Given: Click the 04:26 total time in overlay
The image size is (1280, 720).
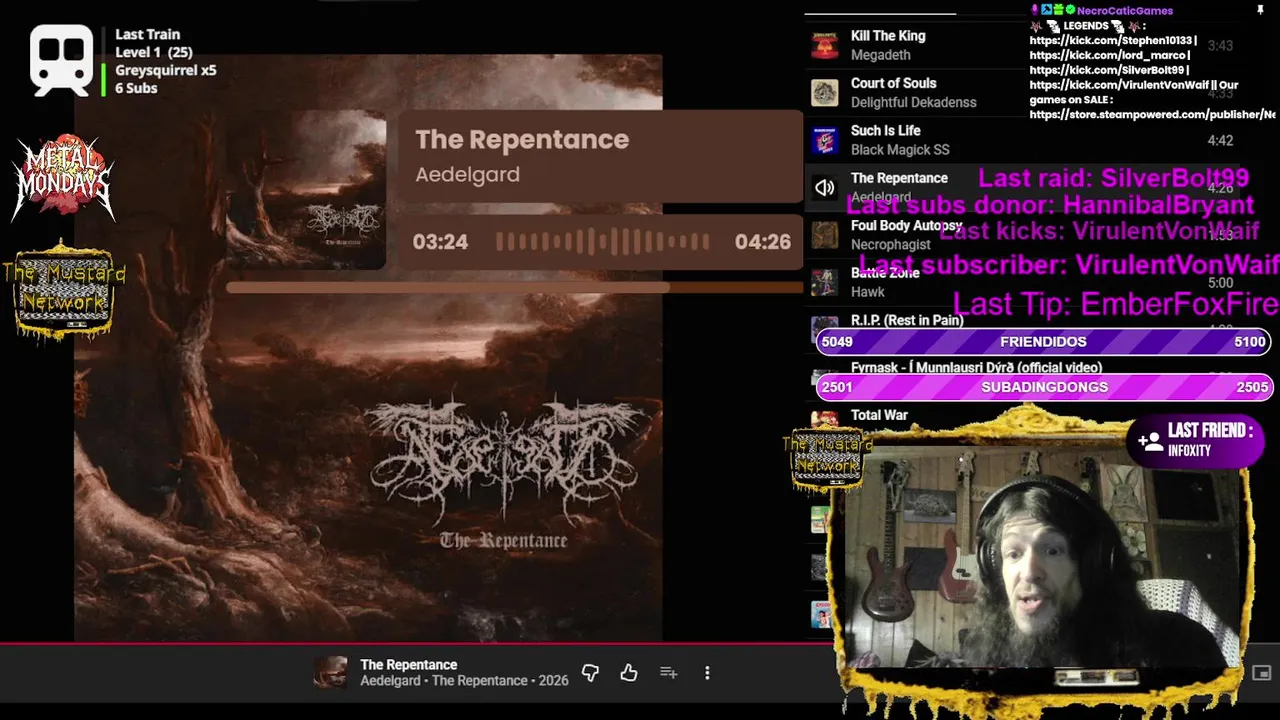Looking at the screenshot, I should pyautogui.click(x=763, y=242).
